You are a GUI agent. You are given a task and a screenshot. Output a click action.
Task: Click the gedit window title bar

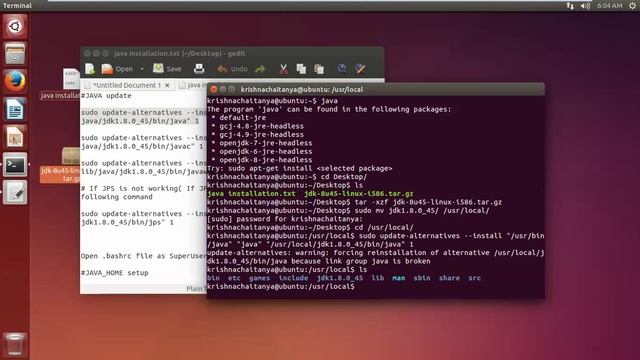(x=232, y=53)
